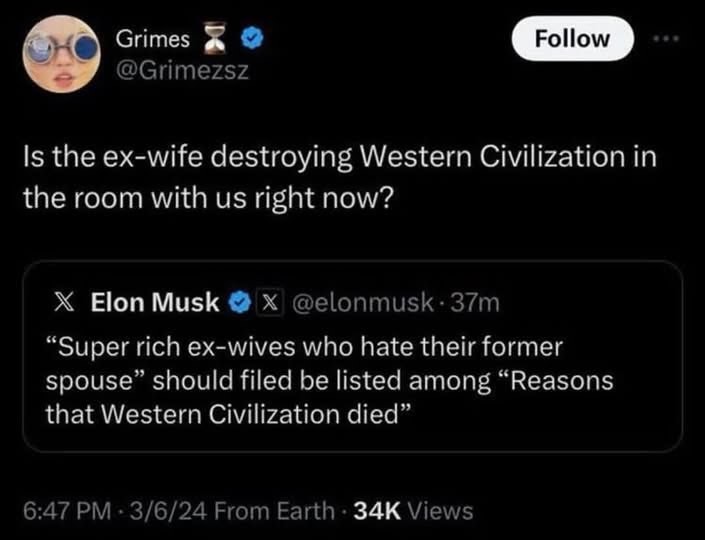
Task: Open the quoted tweet text about ex-wives
Action: click(330, 380)
